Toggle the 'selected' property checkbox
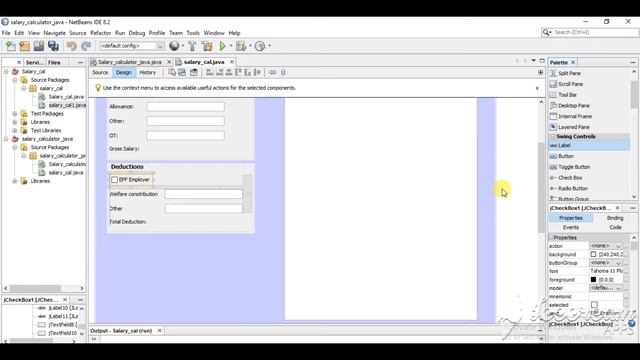 (x=594, y=305)
